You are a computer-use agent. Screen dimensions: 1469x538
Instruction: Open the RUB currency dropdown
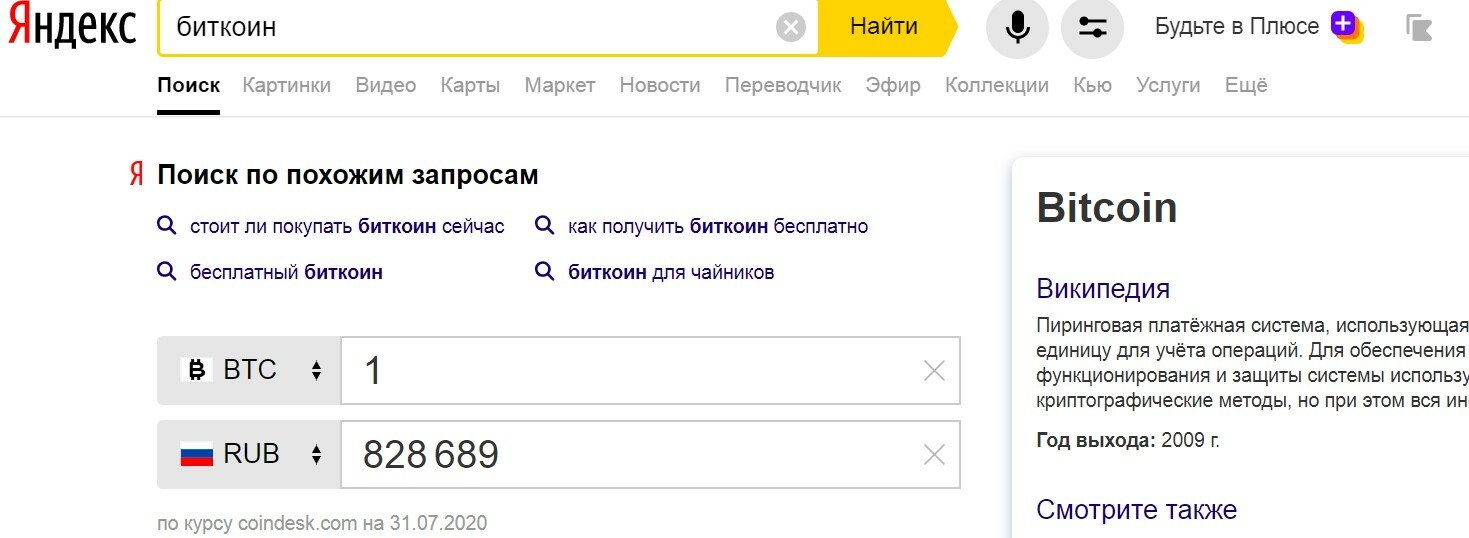pyautogui.click(x=250, y=455)
